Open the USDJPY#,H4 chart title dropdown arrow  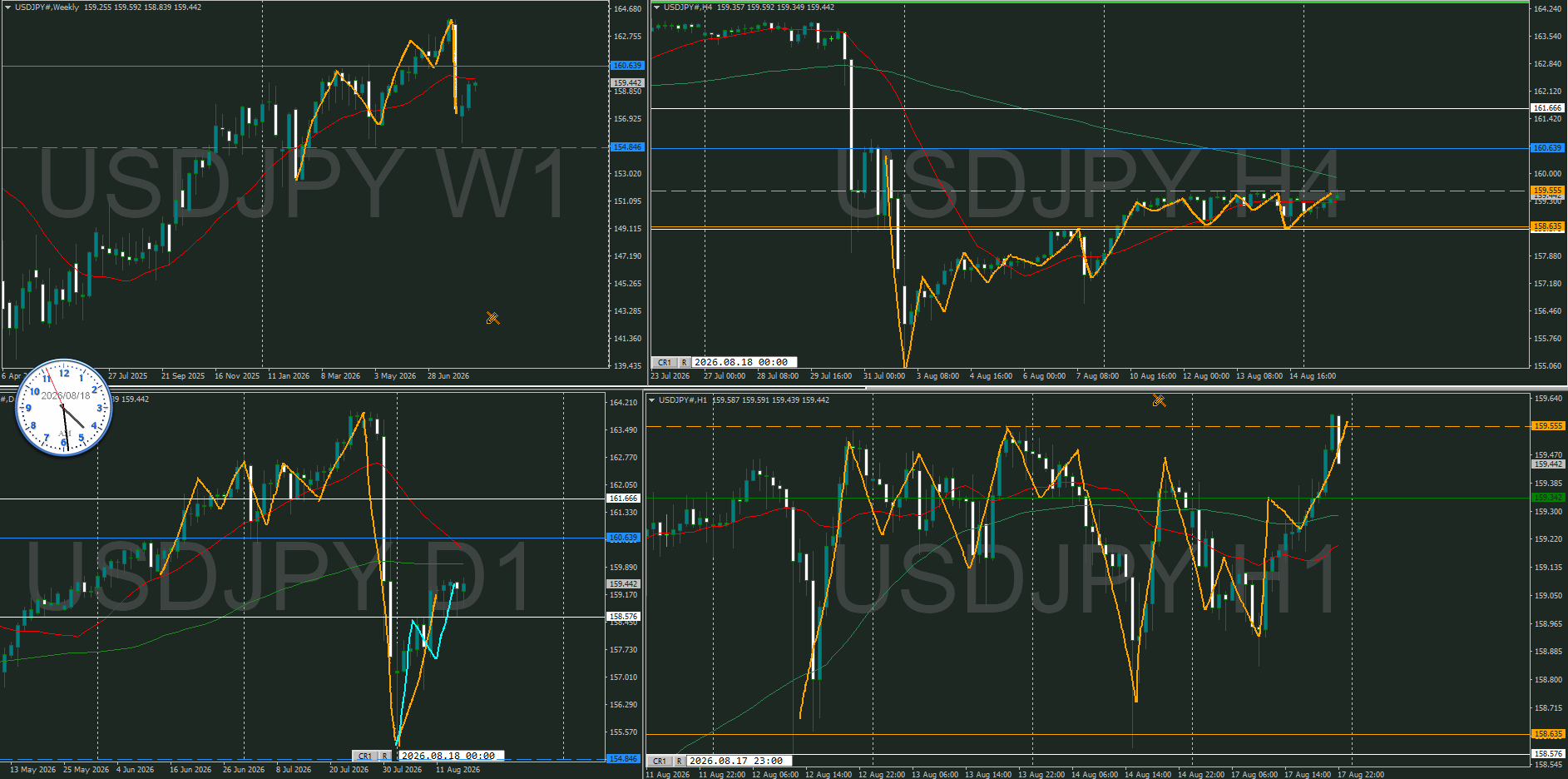(656, 7)
